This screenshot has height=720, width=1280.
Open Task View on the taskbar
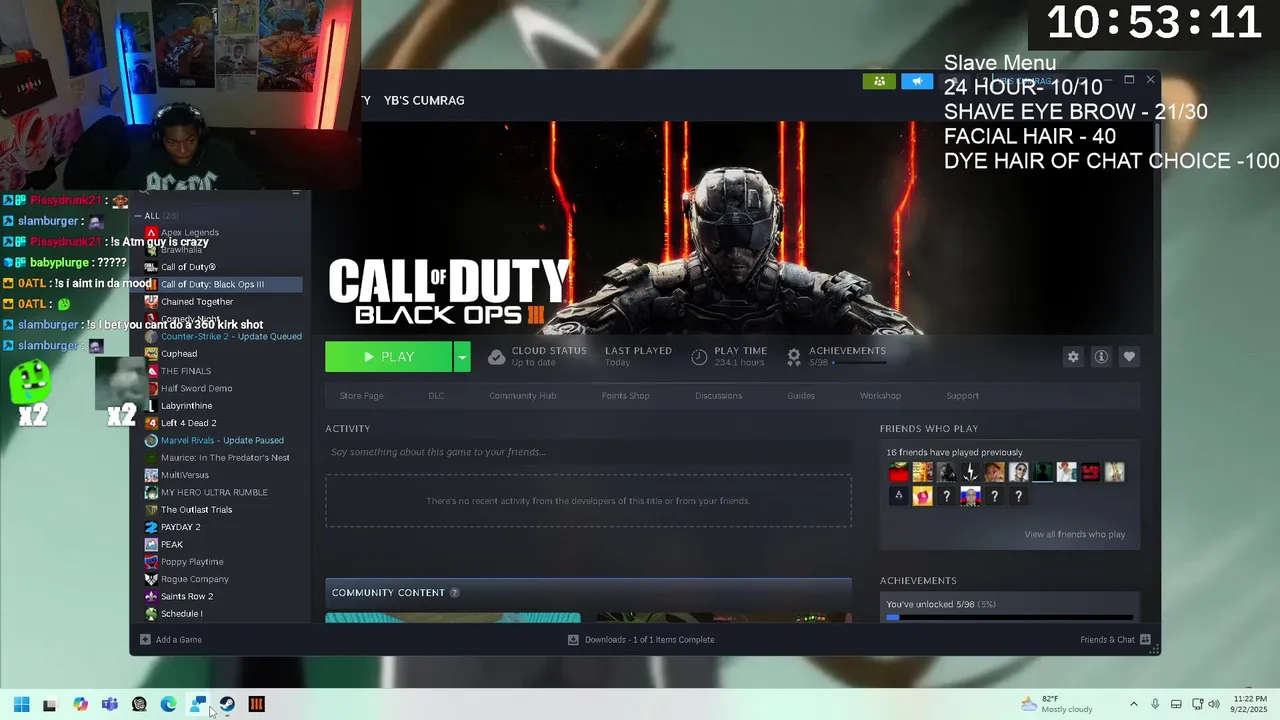49,704
